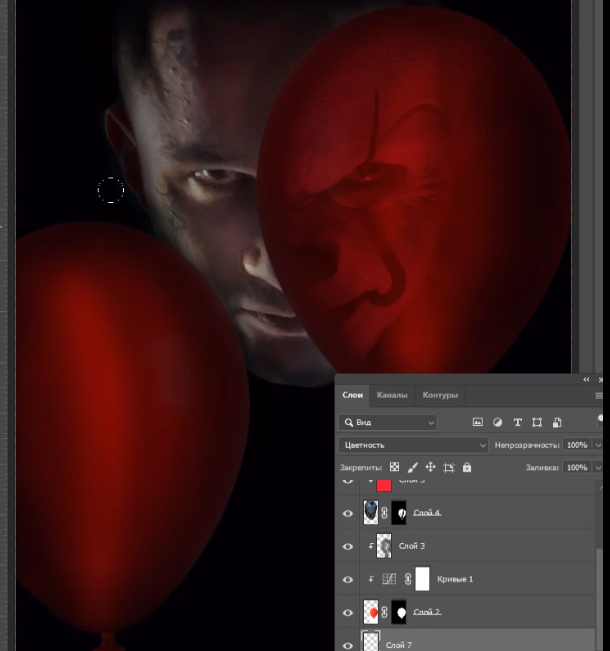Click the clipping arrow on Слой 3
Image resolution: width=610 pixels, height=651 pixels.
(371, 546)
